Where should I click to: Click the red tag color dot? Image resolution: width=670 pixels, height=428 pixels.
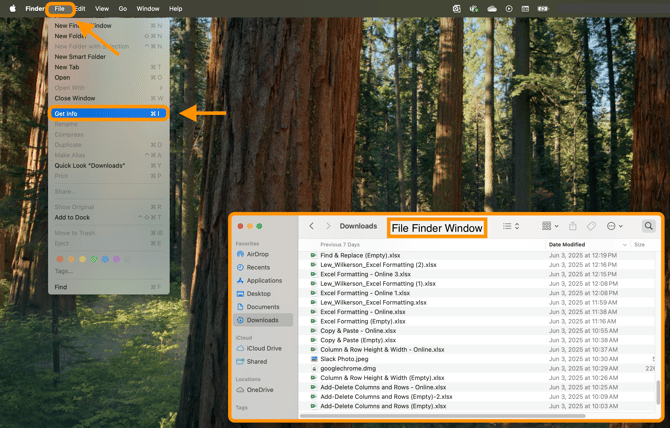pyautogui.click(x=60, y=259)
